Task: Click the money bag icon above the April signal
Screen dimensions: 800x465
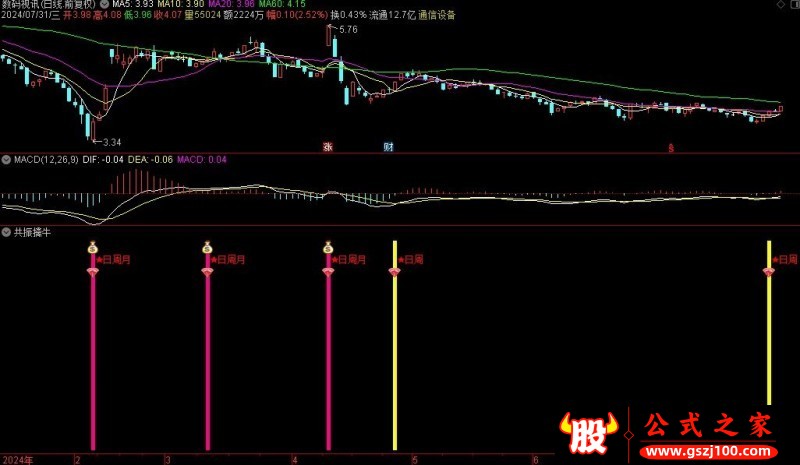Action: 328,247
